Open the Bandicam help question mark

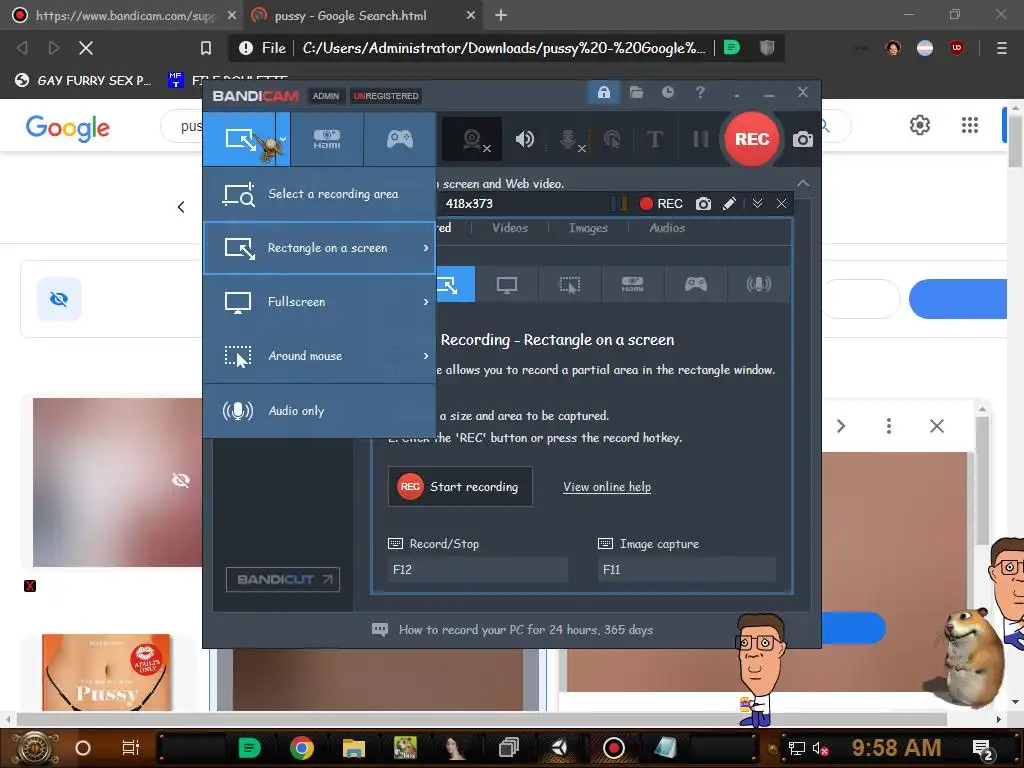[700, 93]
